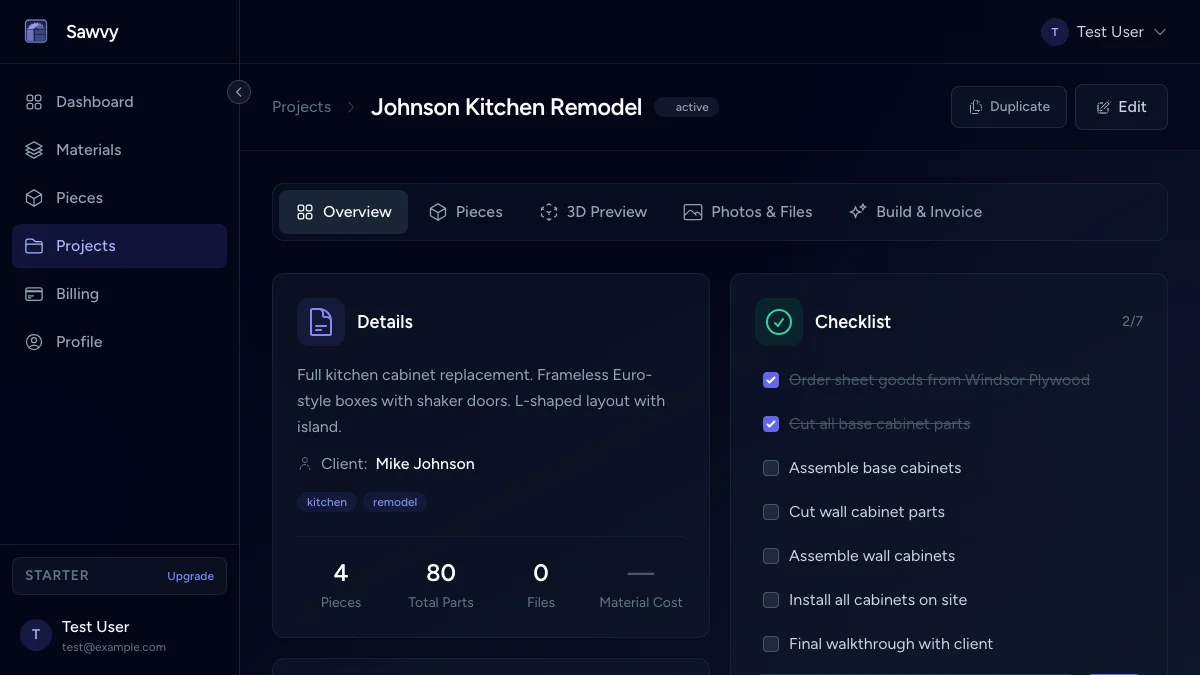Uncheck Cut all base cabinet parts
Viewport: 1200px width, 675px height.
coord(771,424)
